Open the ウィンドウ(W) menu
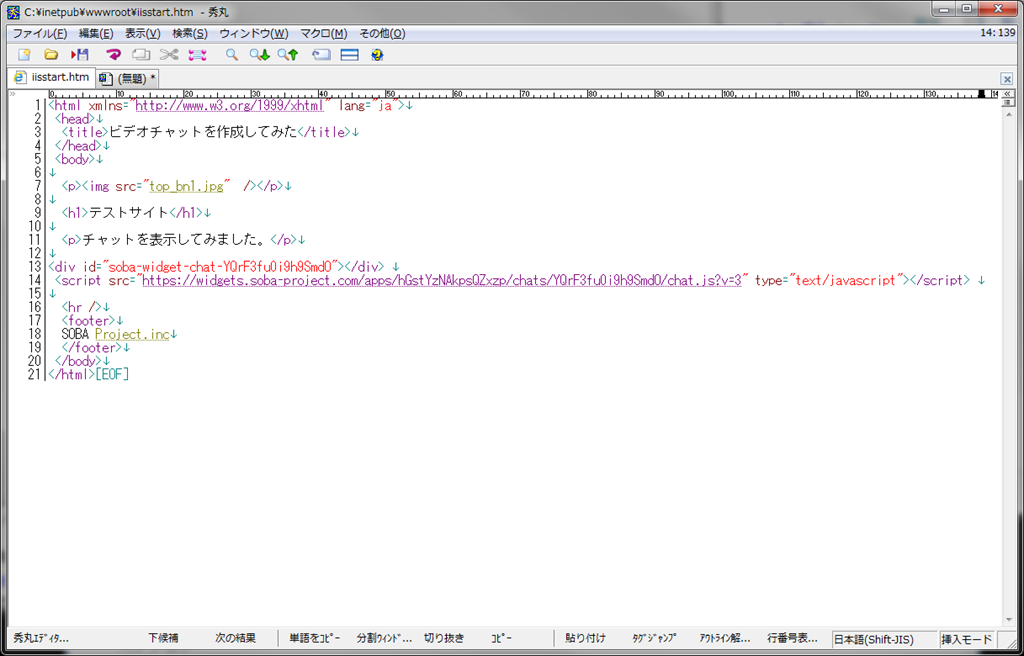 click(253, 33)
